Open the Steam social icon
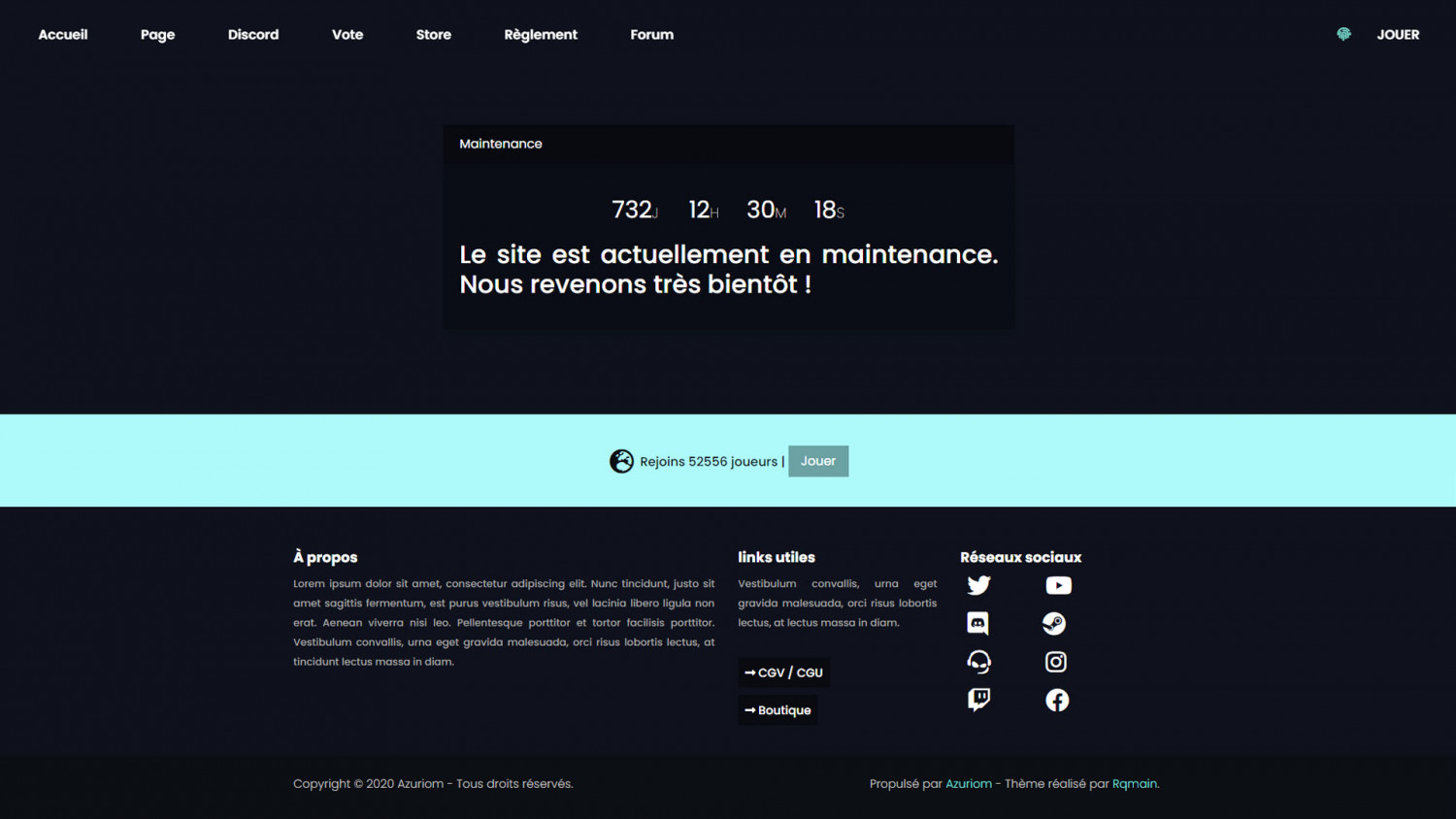 (x=1054, y=623)
